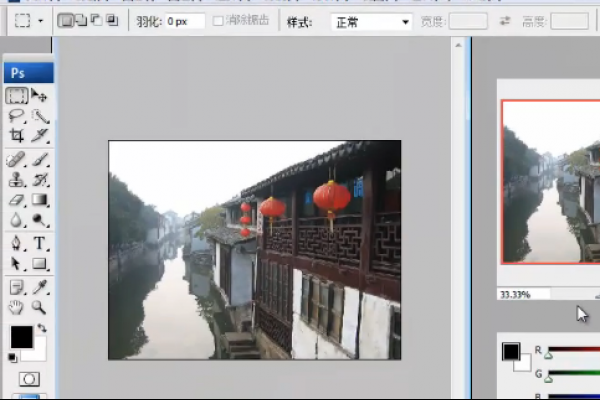The image size is (600, 400).
Task: Select the History Brush tool
Action: click(x=40, y=180)
